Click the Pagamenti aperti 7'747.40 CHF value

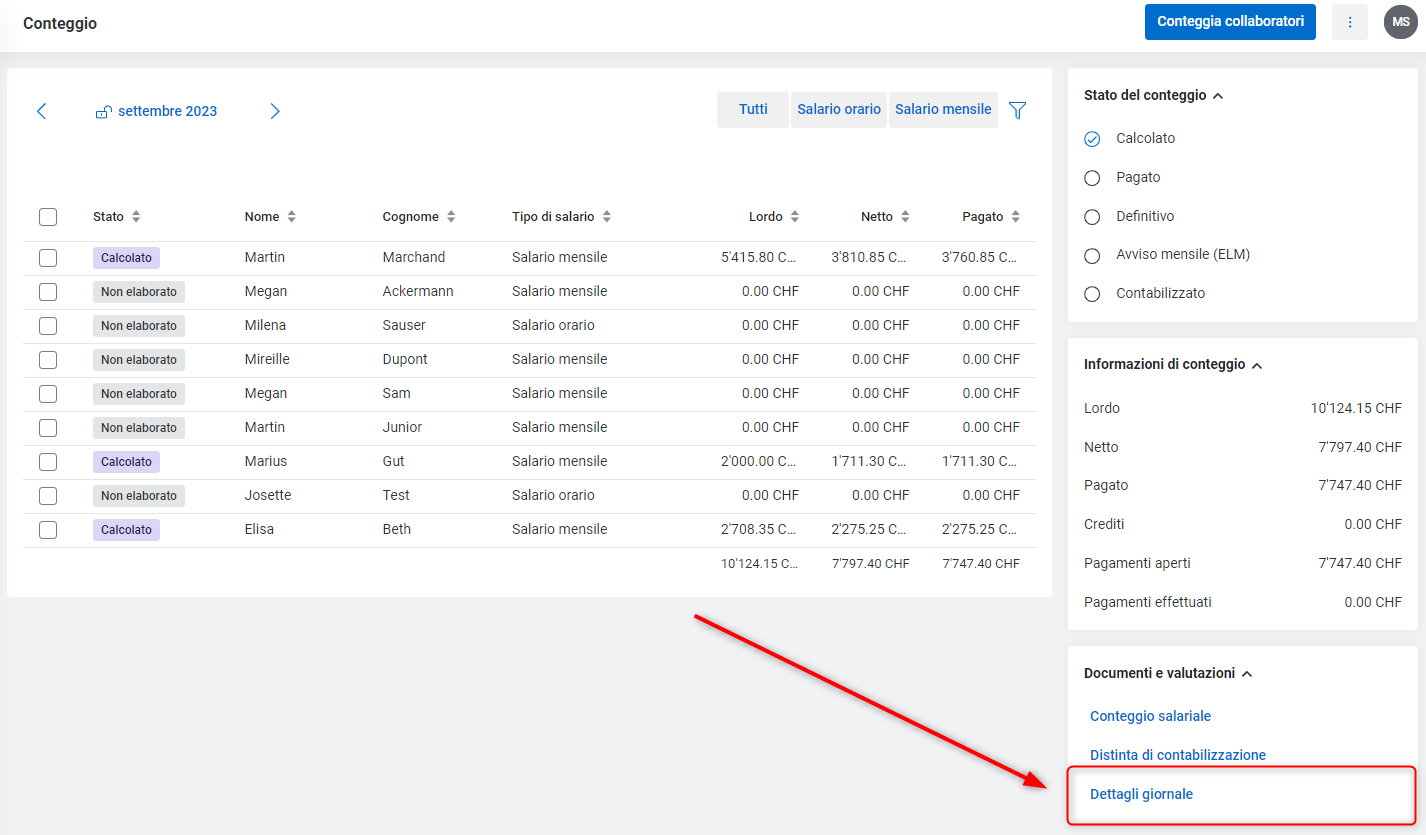coord(1360,564)
